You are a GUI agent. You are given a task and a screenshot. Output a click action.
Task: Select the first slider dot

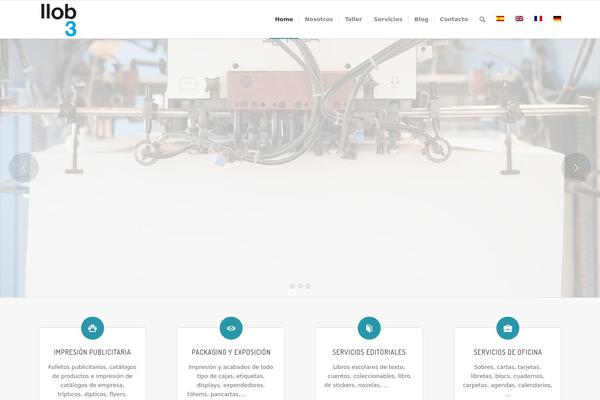[292, 286]
